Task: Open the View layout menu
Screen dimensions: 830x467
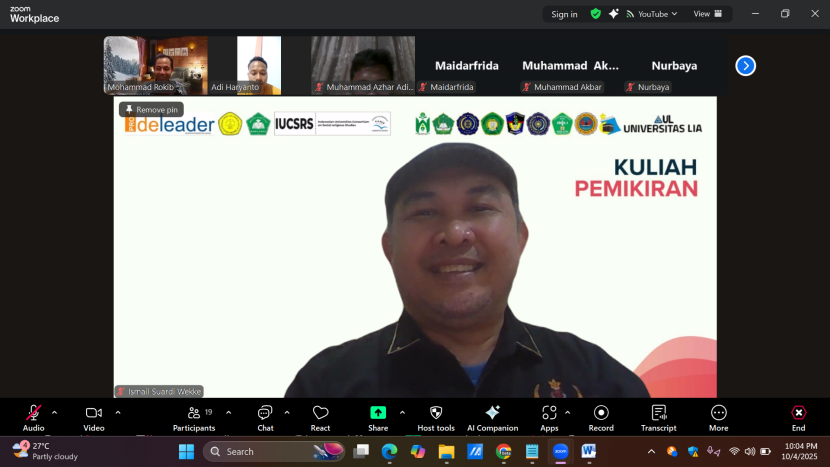Action: coord(707,14)
